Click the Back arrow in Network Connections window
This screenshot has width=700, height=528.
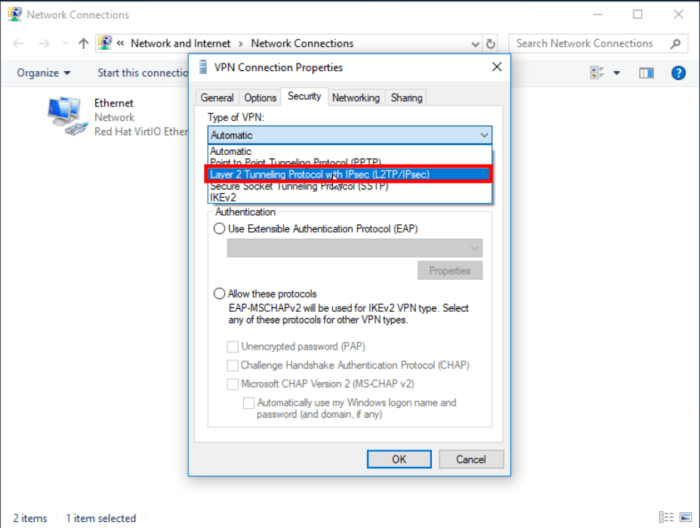click(18, 43)
